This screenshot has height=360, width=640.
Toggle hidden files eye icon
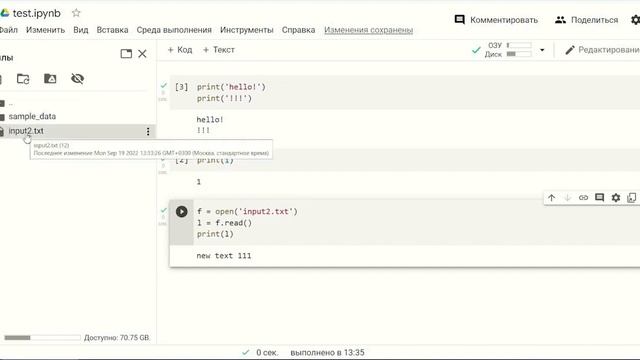(x=78, y=78)
